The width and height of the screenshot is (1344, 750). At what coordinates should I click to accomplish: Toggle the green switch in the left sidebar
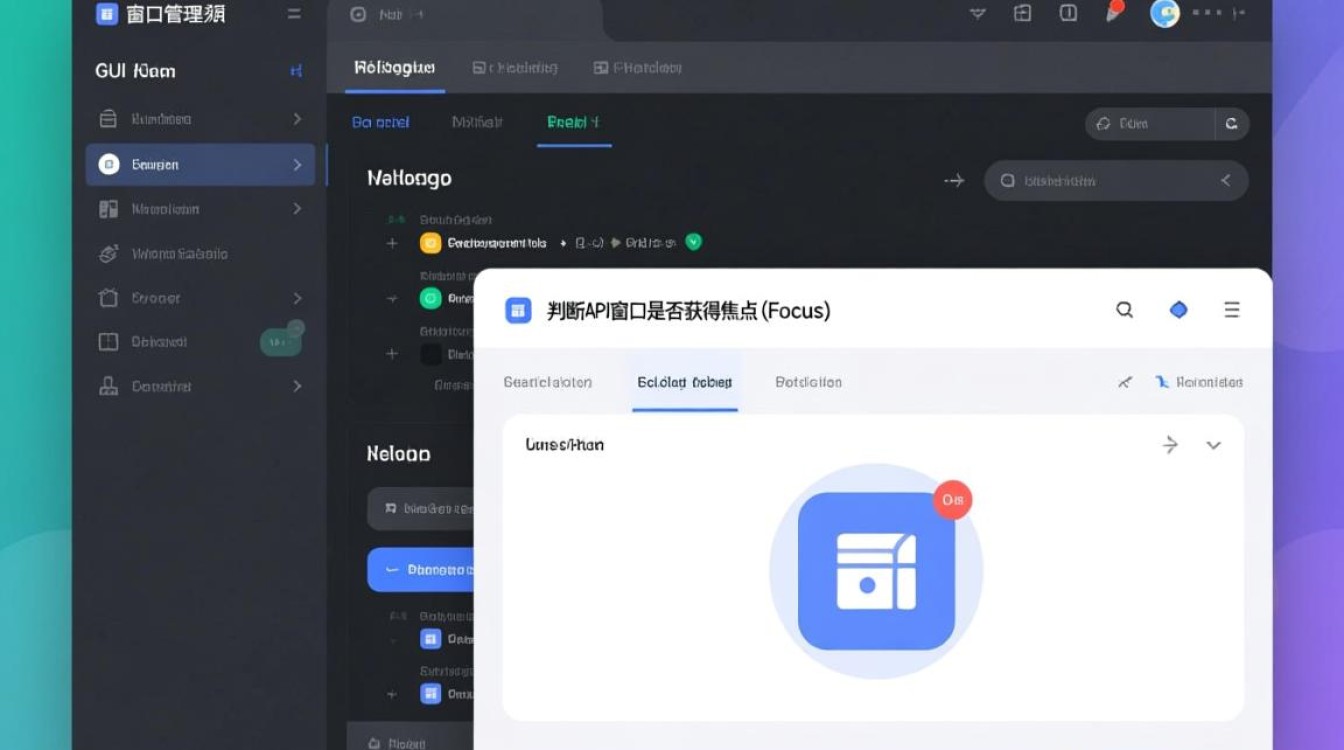281,341
